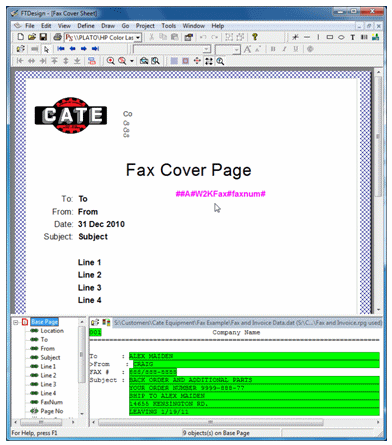This screenshot has width=392, height=445.
Task: Click the New document icon
Action: 21,37
